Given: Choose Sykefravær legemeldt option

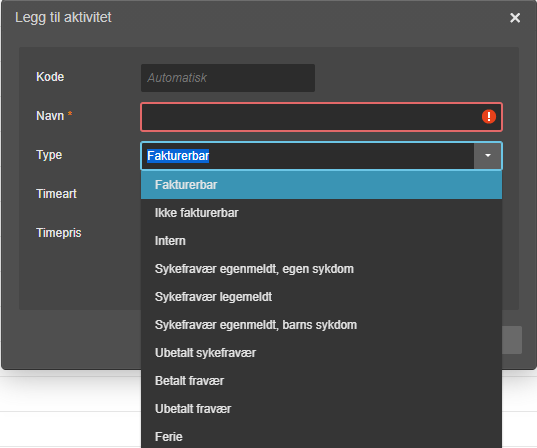Looking at the screenshot, I should [x=321, y=297].
